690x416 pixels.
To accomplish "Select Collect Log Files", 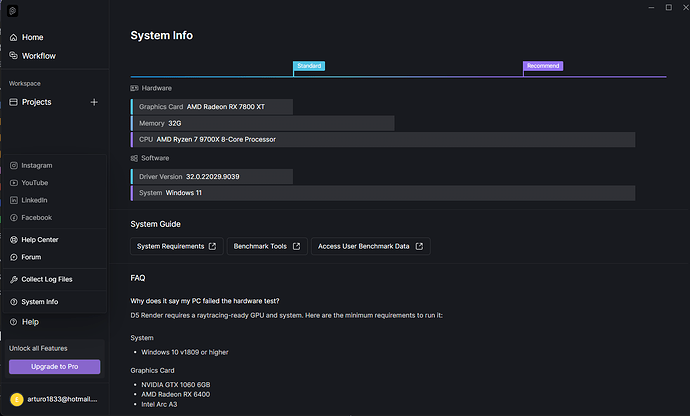I will pos(46,280).
